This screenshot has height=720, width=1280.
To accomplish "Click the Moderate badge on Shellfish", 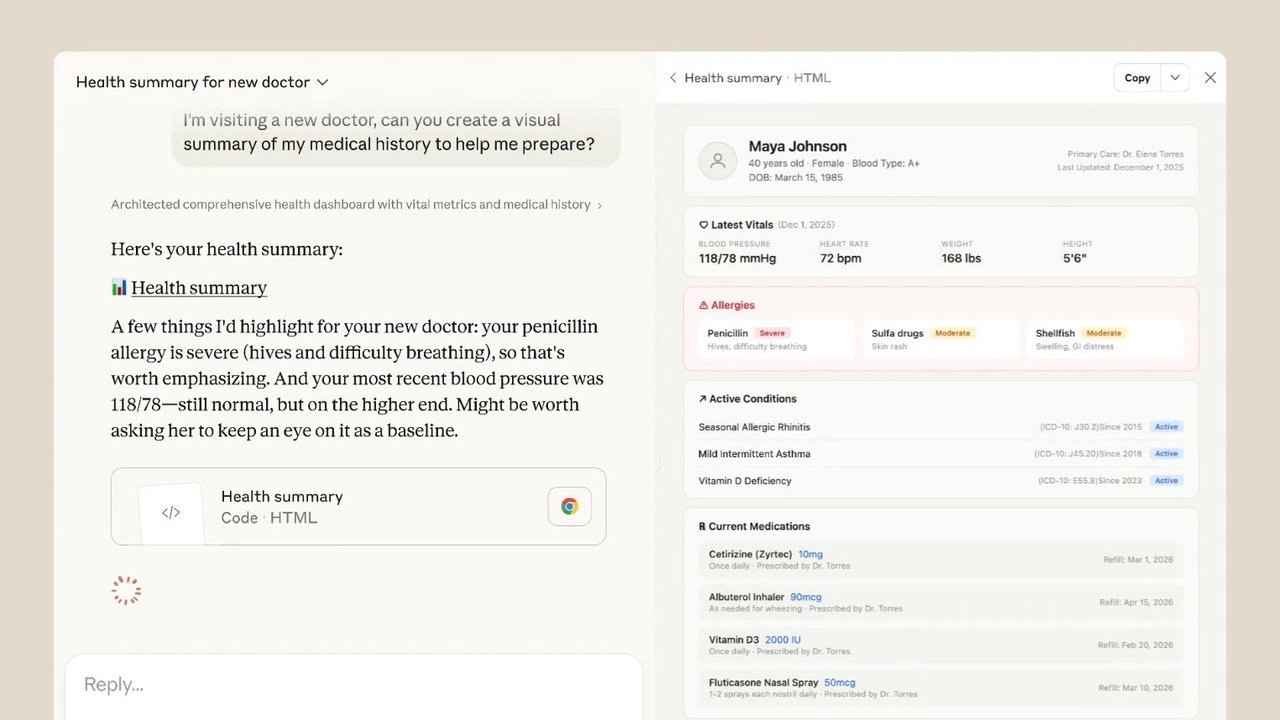I will (x=1104, y=333).
